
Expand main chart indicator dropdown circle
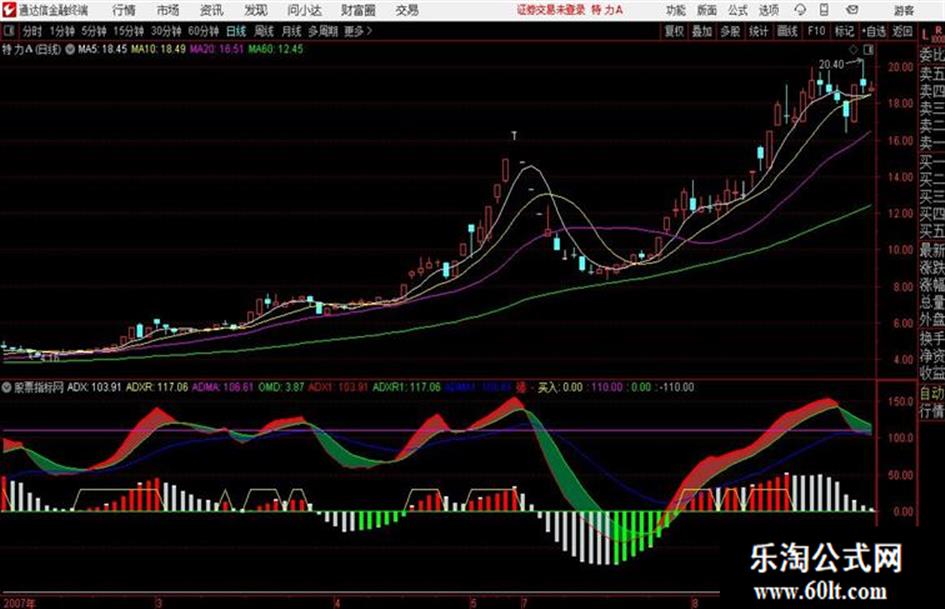[x=70, y=49]
